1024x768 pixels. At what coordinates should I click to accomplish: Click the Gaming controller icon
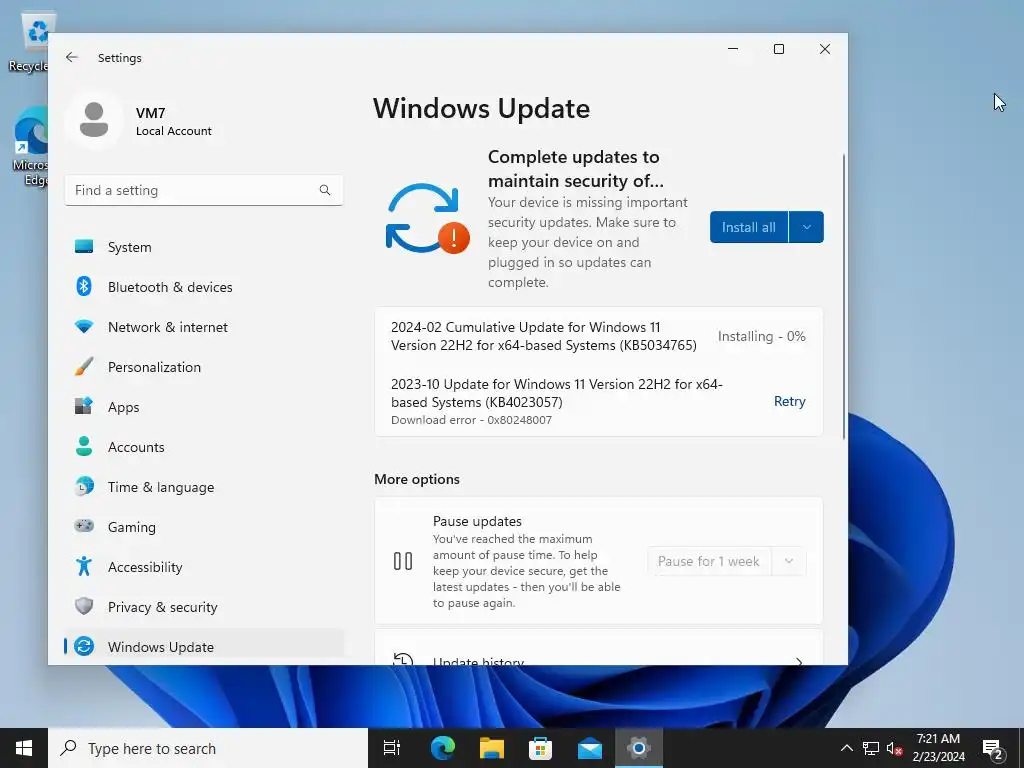[x=84, y=526]
